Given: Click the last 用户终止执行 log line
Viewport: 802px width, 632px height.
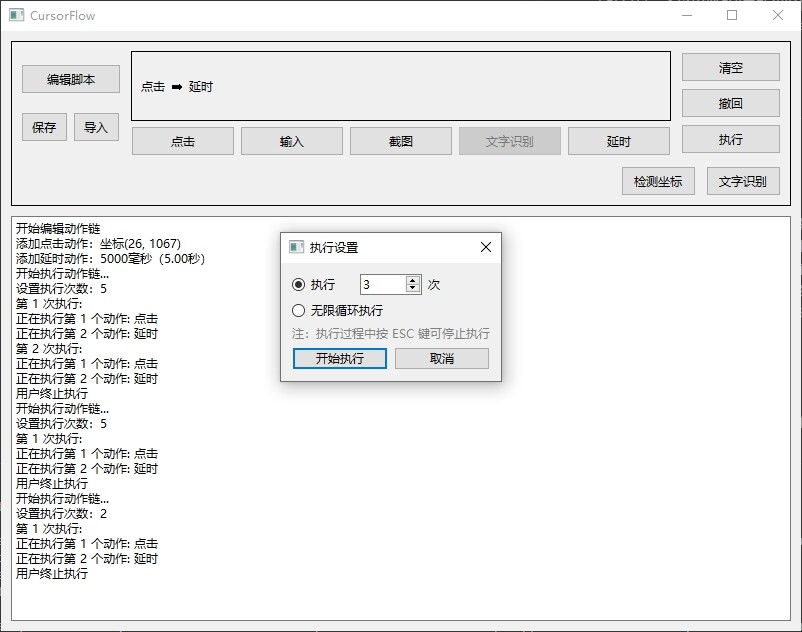Looking at the screenshot, I should click(52, 574).
